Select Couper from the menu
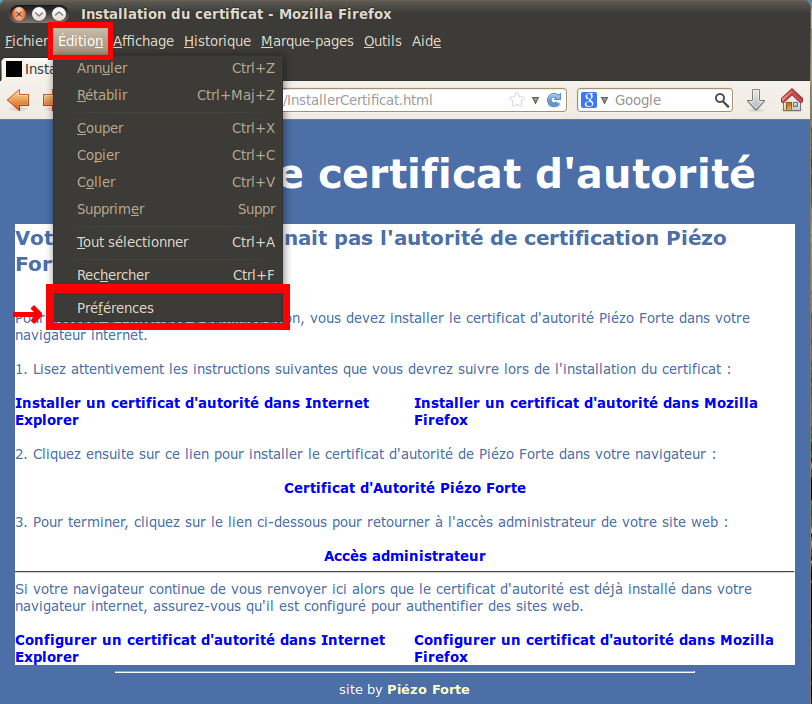This screenshot has width=812, height=704. point(168,128)
